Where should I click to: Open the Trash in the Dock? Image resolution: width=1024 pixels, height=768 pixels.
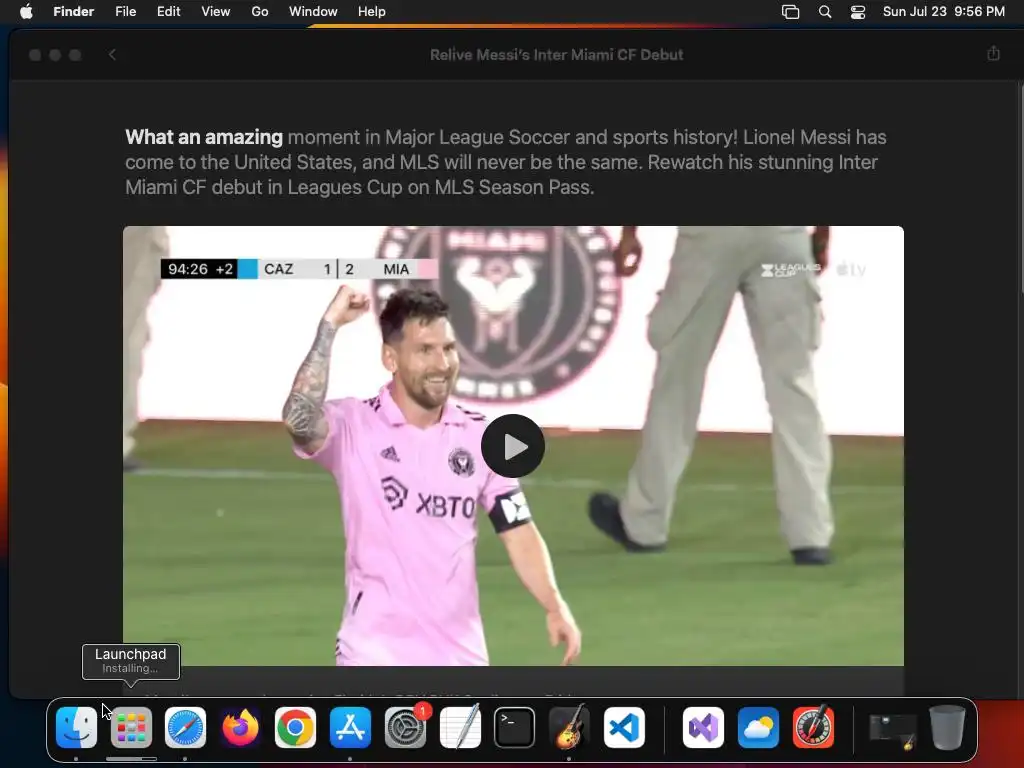(948, 728)
